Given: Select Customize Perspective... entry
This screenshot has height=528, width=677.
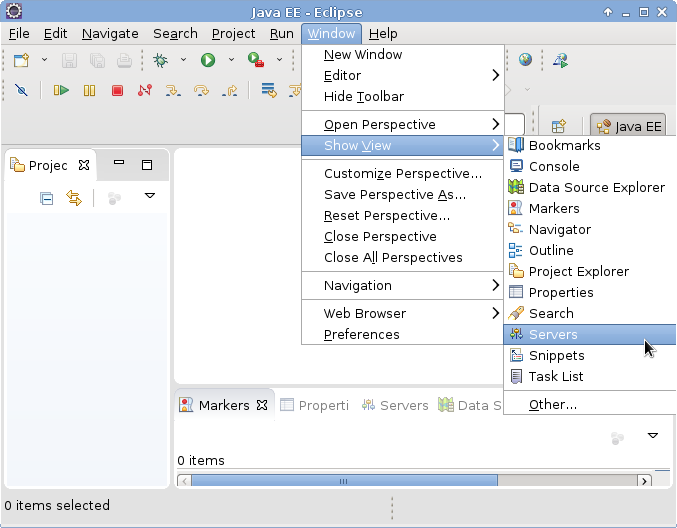Looking at the screenshot, I should (403, 174).
